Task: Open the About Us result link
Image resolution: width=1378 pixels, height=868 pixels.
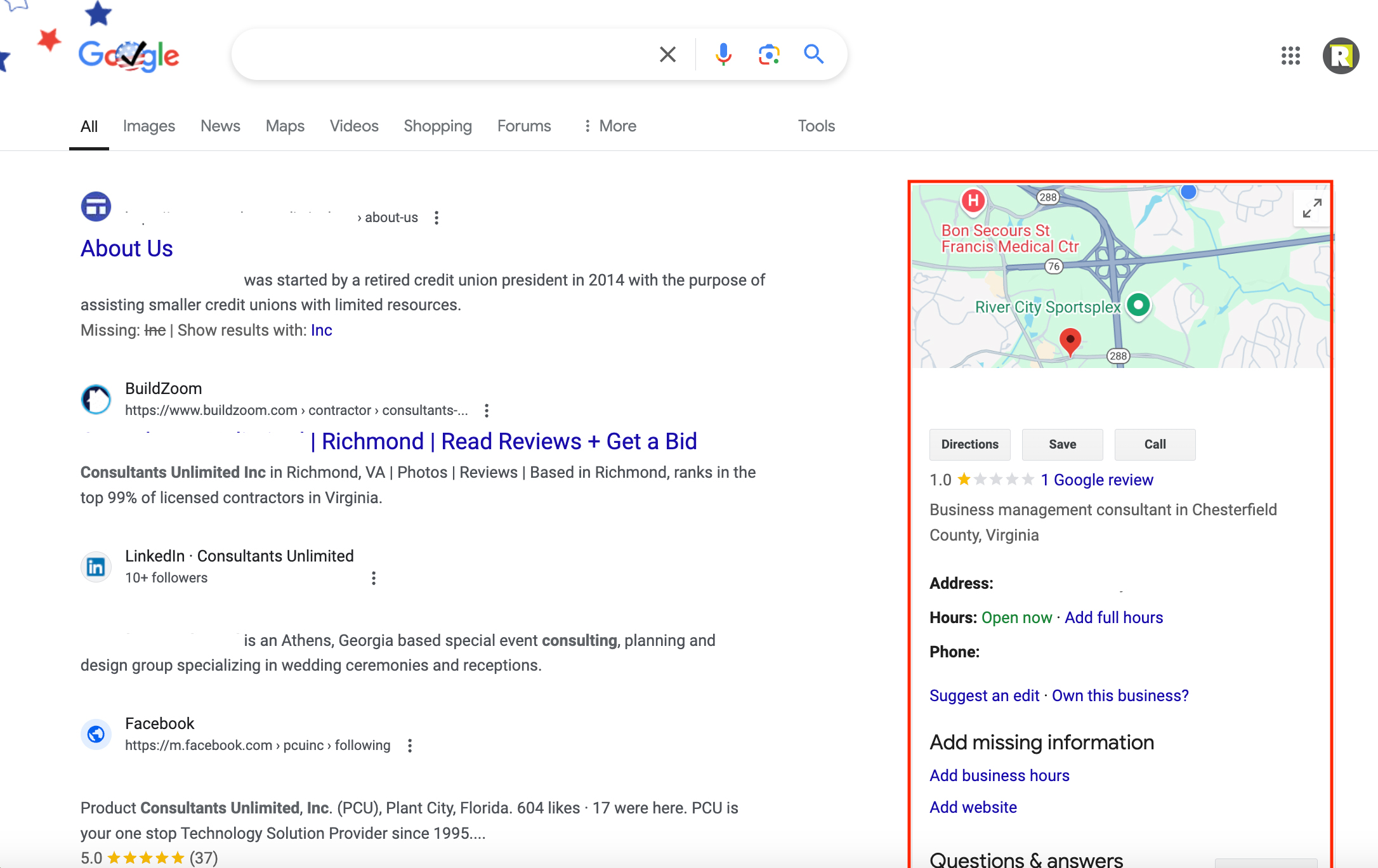Action: coord(127,249)
